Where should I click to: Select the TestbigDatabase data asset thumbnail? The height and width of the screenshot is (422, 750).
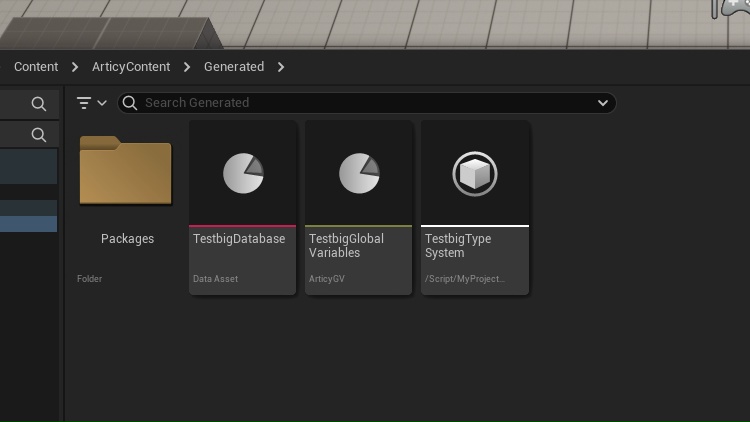coord(243,174)
